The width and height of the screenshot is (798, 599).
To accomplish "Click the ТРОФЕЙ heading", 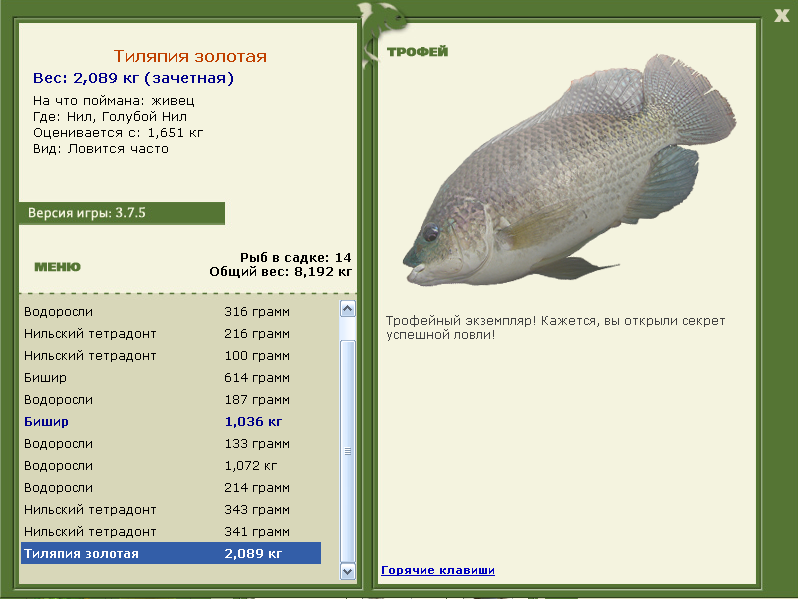I will [417, 51].
